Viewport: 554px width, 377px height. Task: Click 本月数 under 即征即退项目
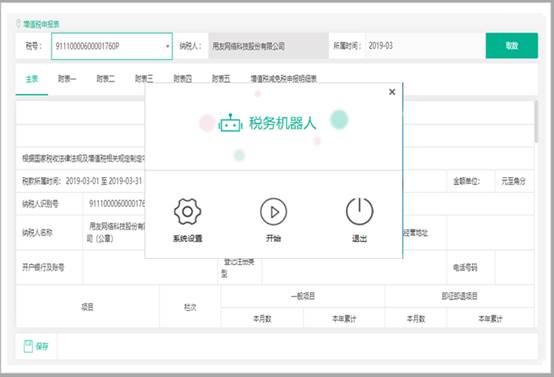(416, 318)
